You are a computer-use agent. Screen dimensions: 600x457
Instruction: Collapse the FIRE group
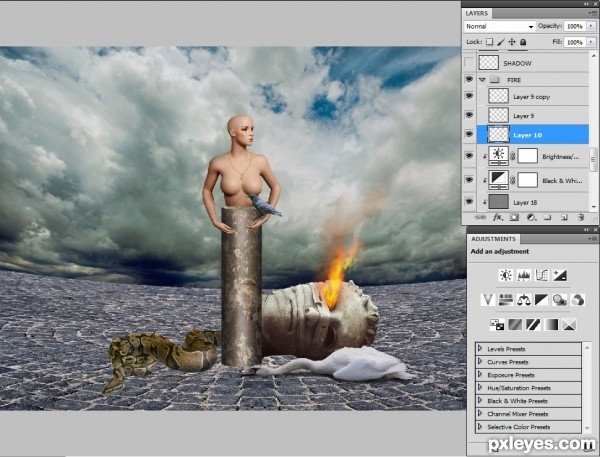tap(482, 80)
